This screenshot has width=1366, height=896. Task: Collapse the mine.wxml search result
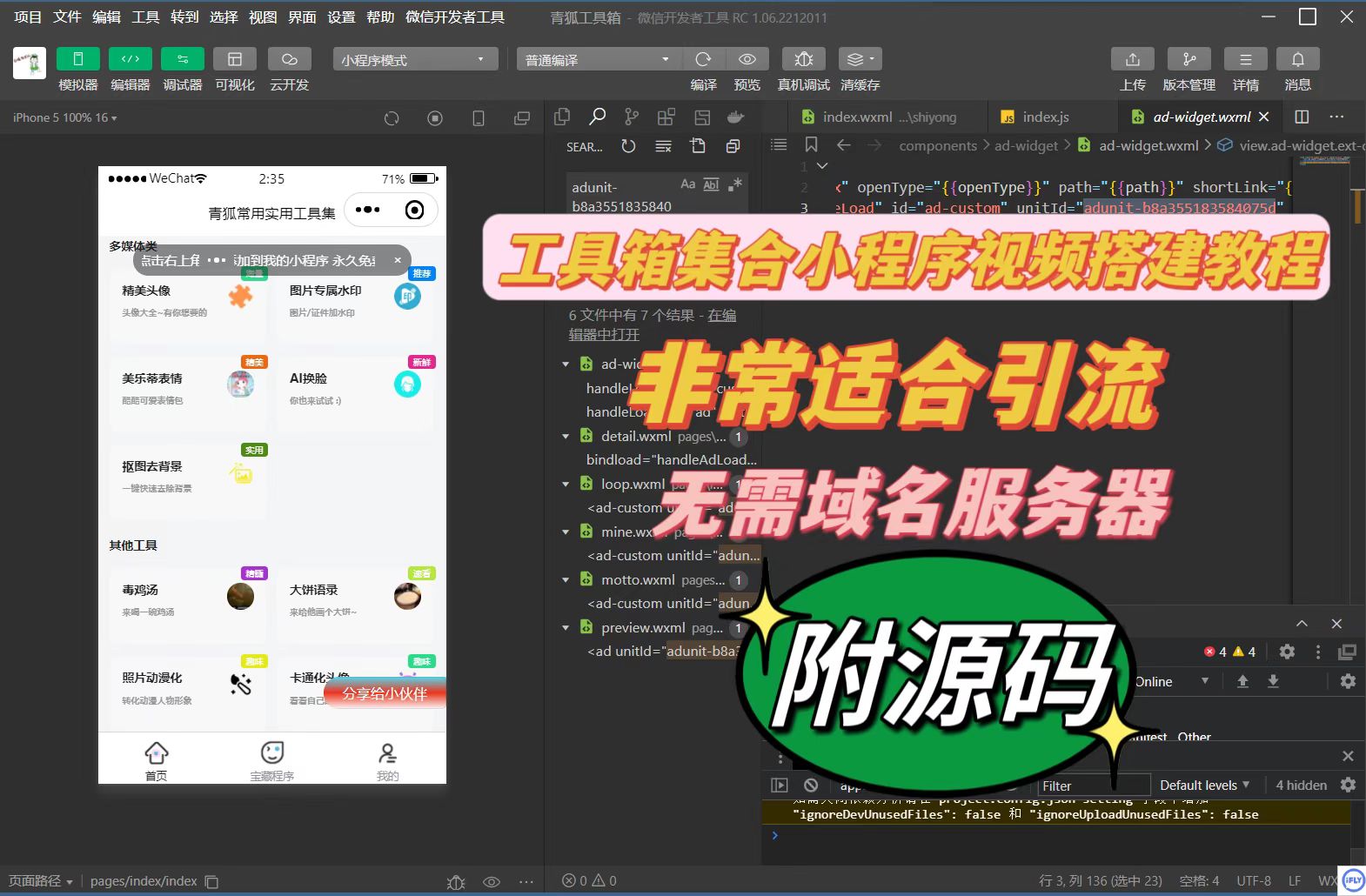pos(566,532)
